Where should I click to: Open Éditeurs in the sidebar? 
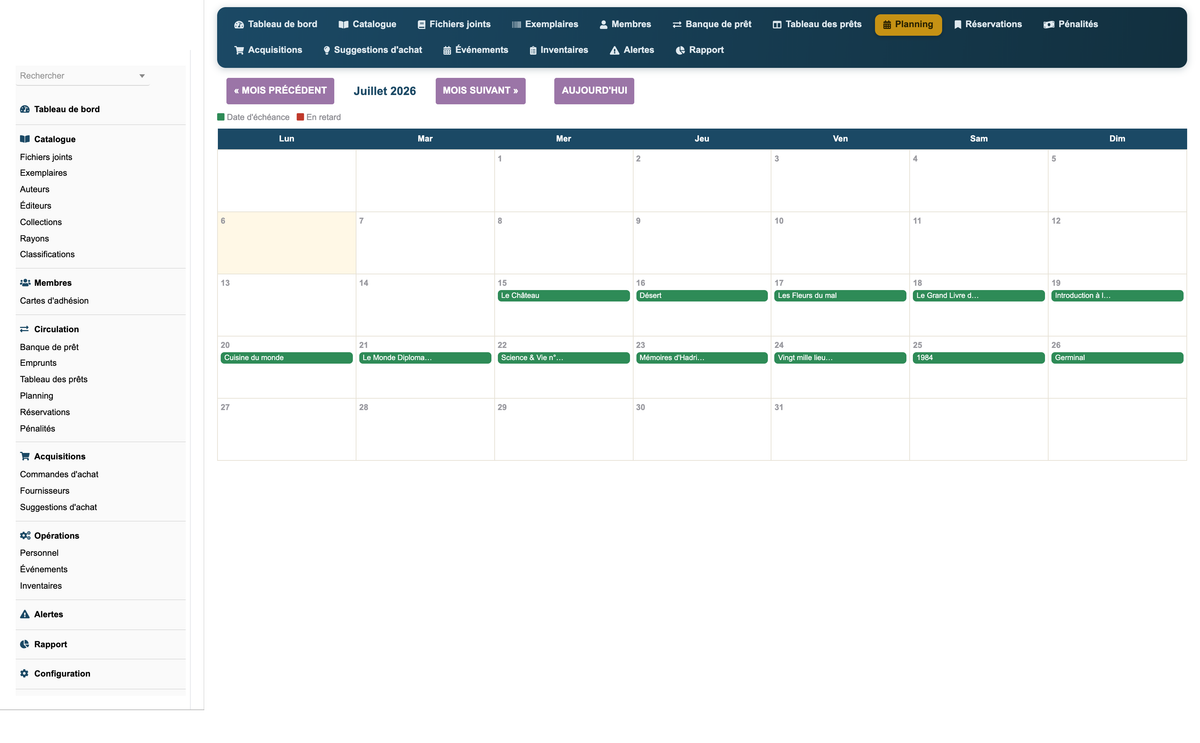(36, 205)
